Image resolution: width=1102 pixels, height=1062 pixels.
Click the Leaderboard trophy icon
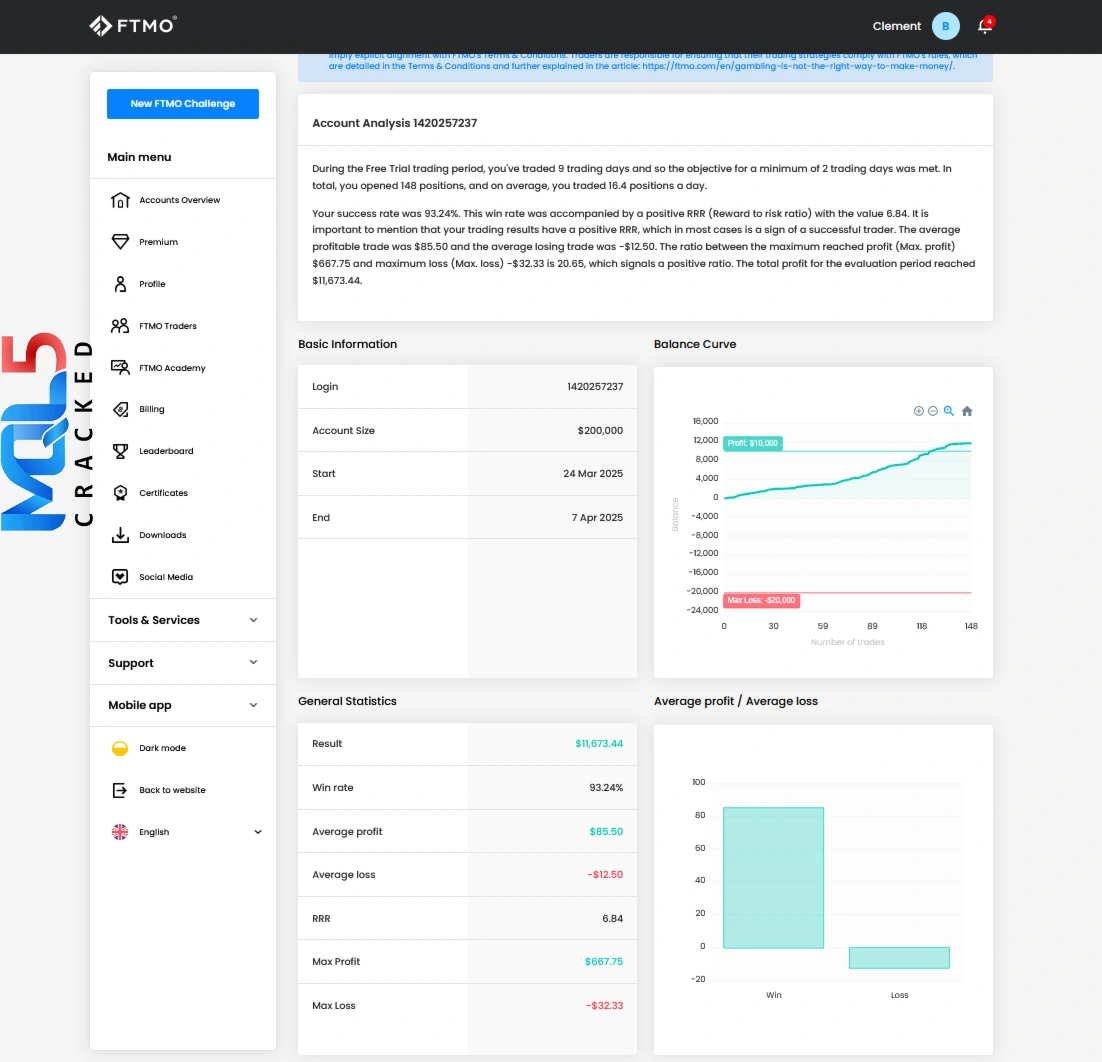pyautogui.click(x=120, y=451)
